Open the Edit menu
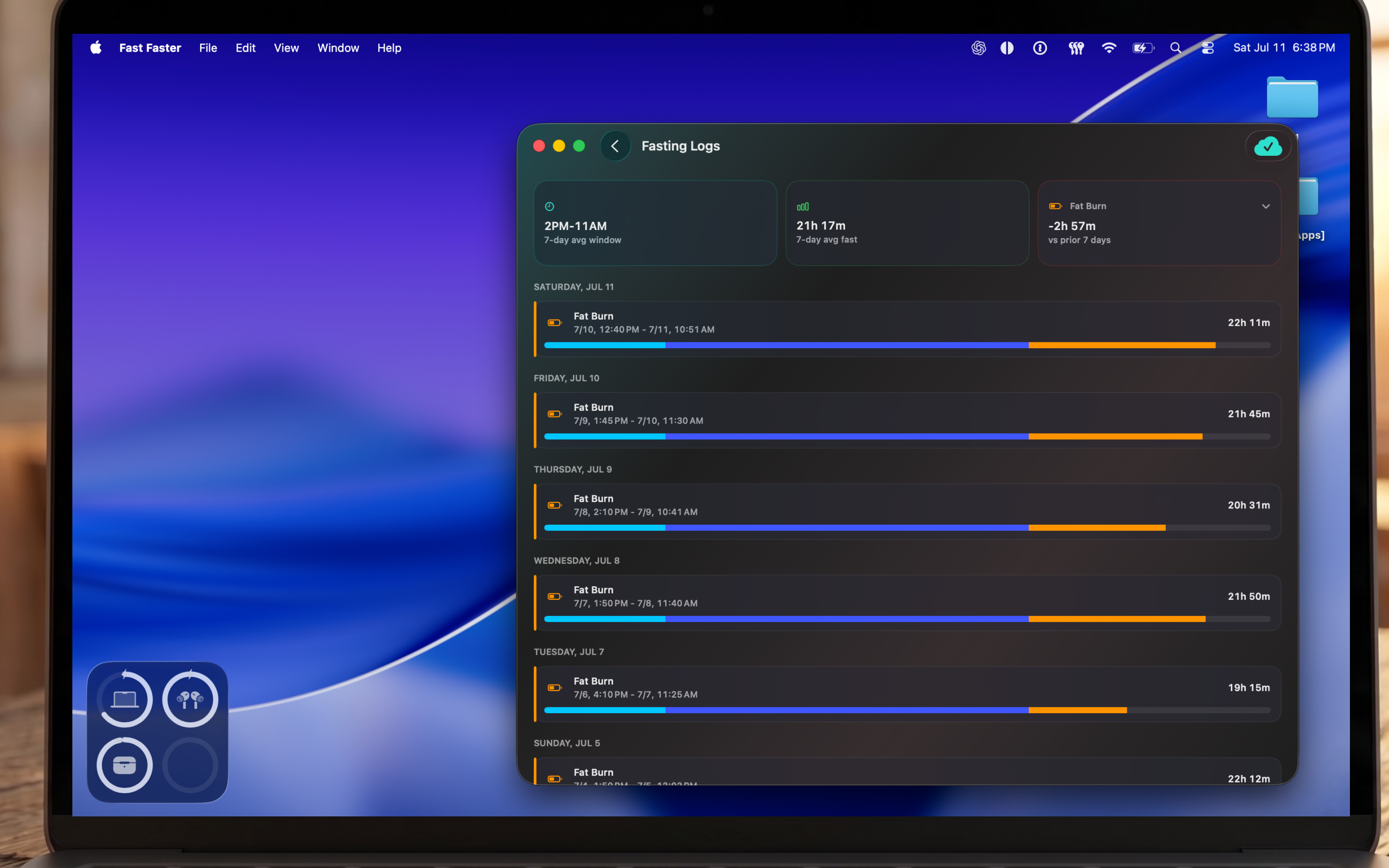This screenshot has width=1389, height=868. coord(245,48)
